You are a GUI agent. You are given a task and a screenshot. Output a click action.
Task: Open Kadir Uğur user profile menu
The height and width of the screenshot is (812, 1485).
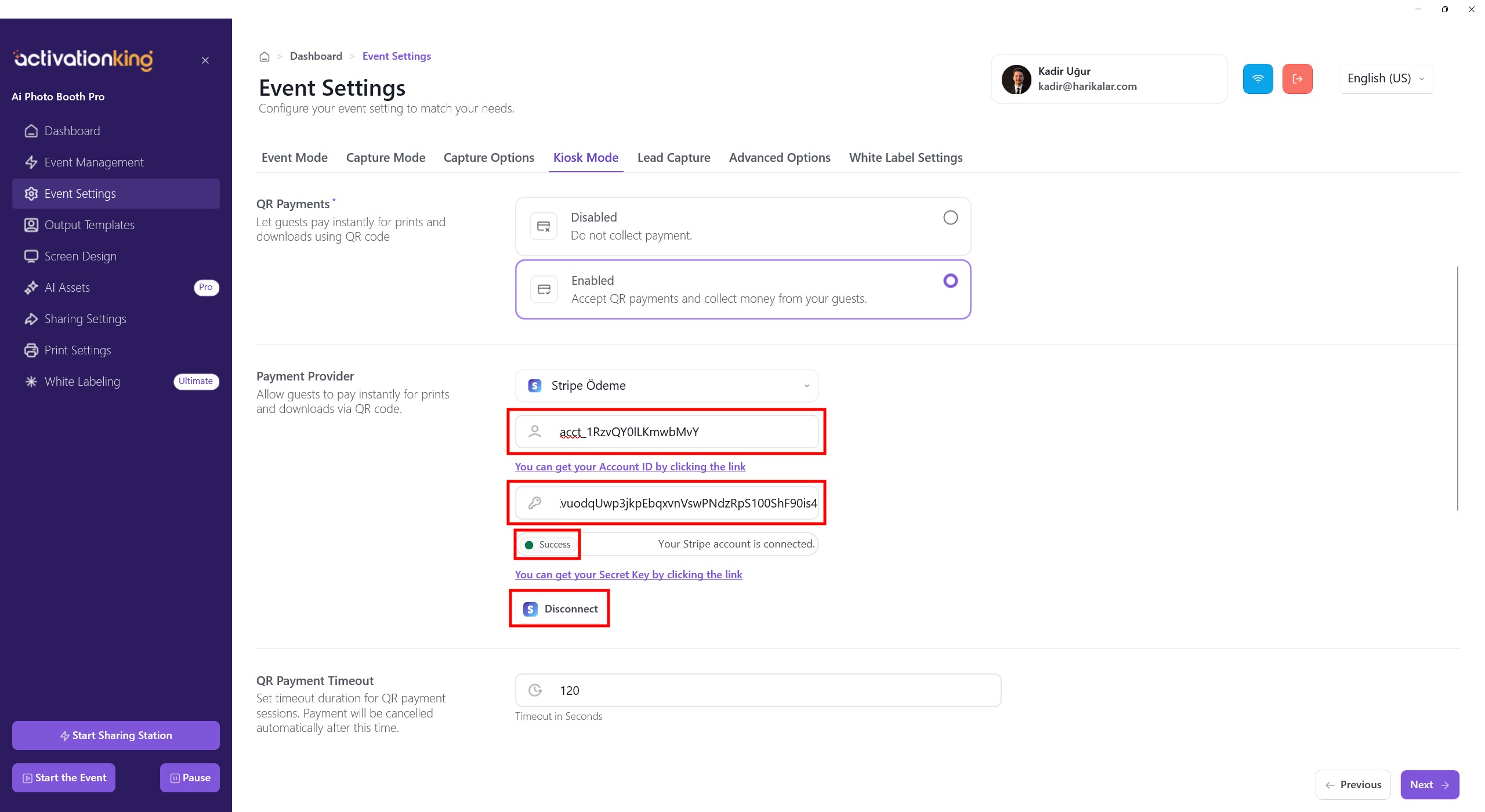point(1109,79)
